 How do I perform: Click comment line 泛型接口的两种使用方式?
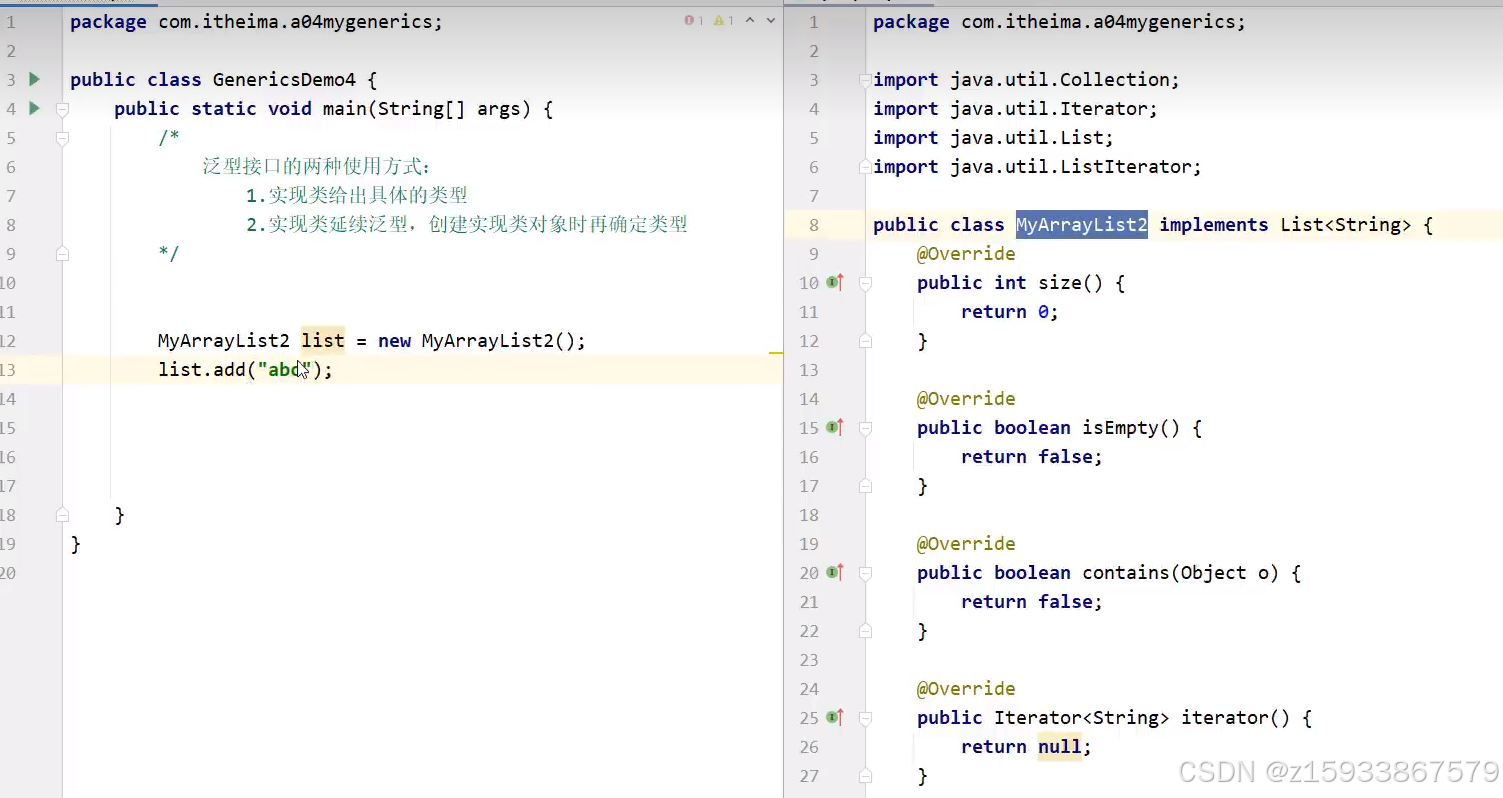tap(316, 167)
